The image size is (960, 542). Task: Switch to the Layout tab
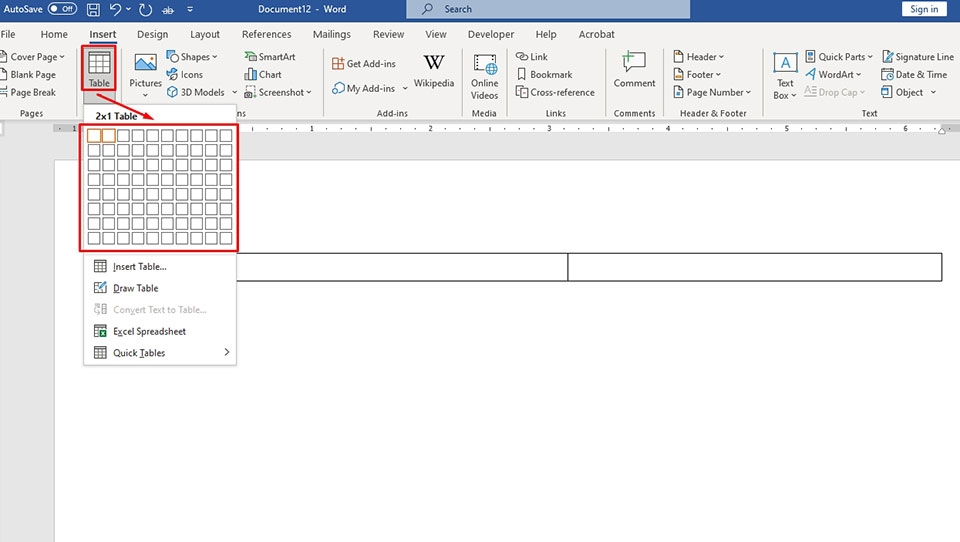(x=205, y=34)
